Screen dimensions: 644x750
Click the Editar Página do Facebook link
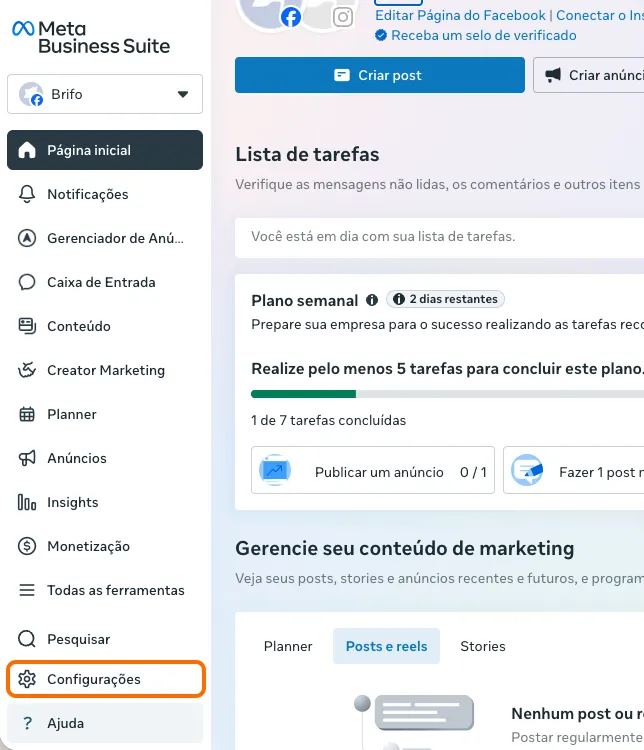click(x=460, y=15)
